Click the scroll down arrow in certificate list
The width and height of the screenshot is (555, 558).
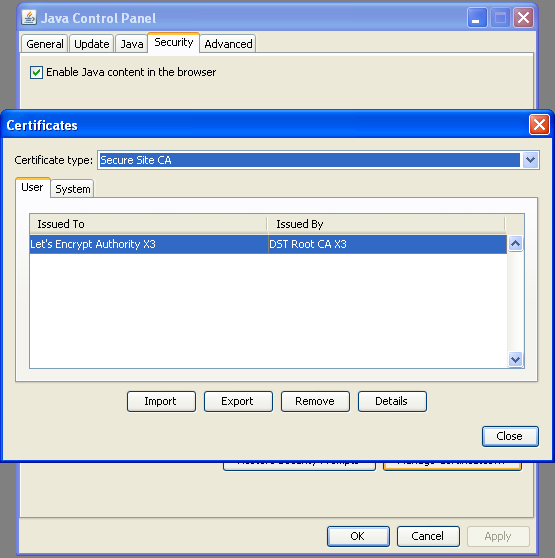point(516,359)
